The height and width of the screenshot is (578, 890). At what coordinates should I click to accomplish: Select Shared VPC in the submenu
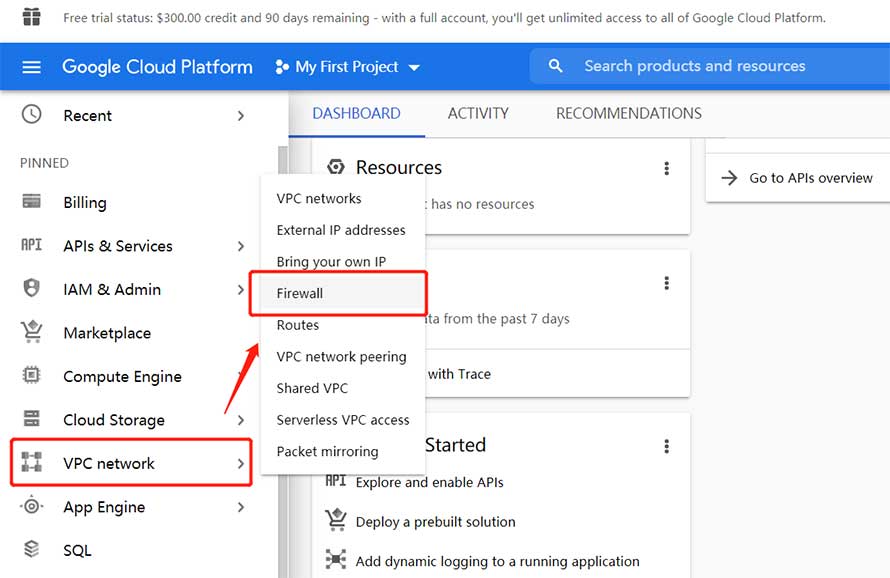[x=343, y=388]
